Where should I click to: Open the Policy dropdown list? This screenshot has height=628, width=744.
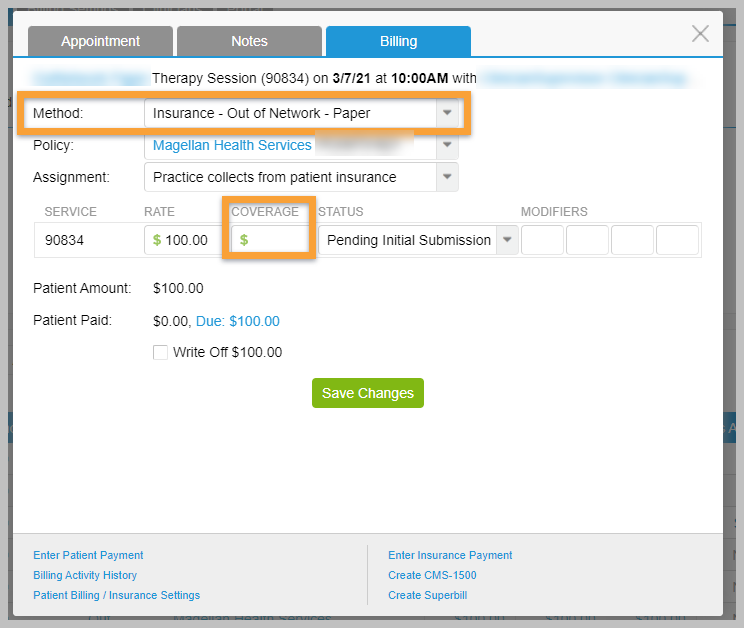[x=447, y=146]
